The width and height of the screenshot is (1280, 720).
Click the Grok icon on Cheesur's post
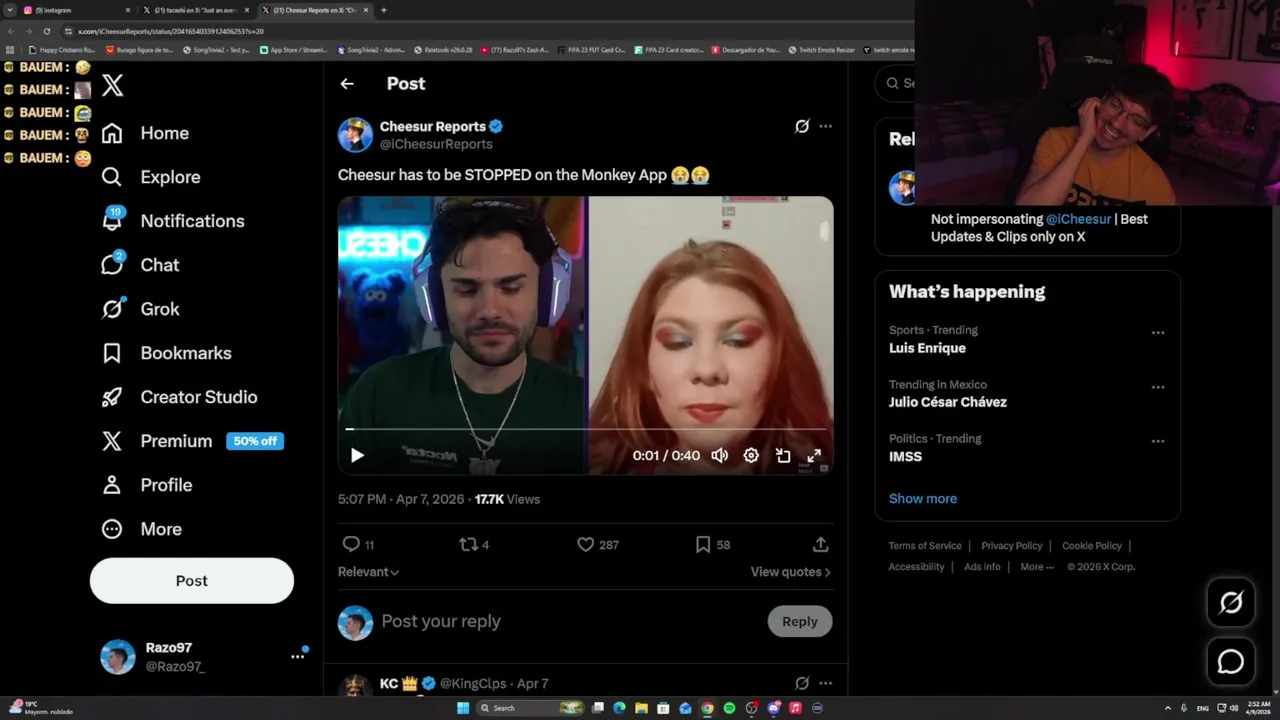(802, 127)
